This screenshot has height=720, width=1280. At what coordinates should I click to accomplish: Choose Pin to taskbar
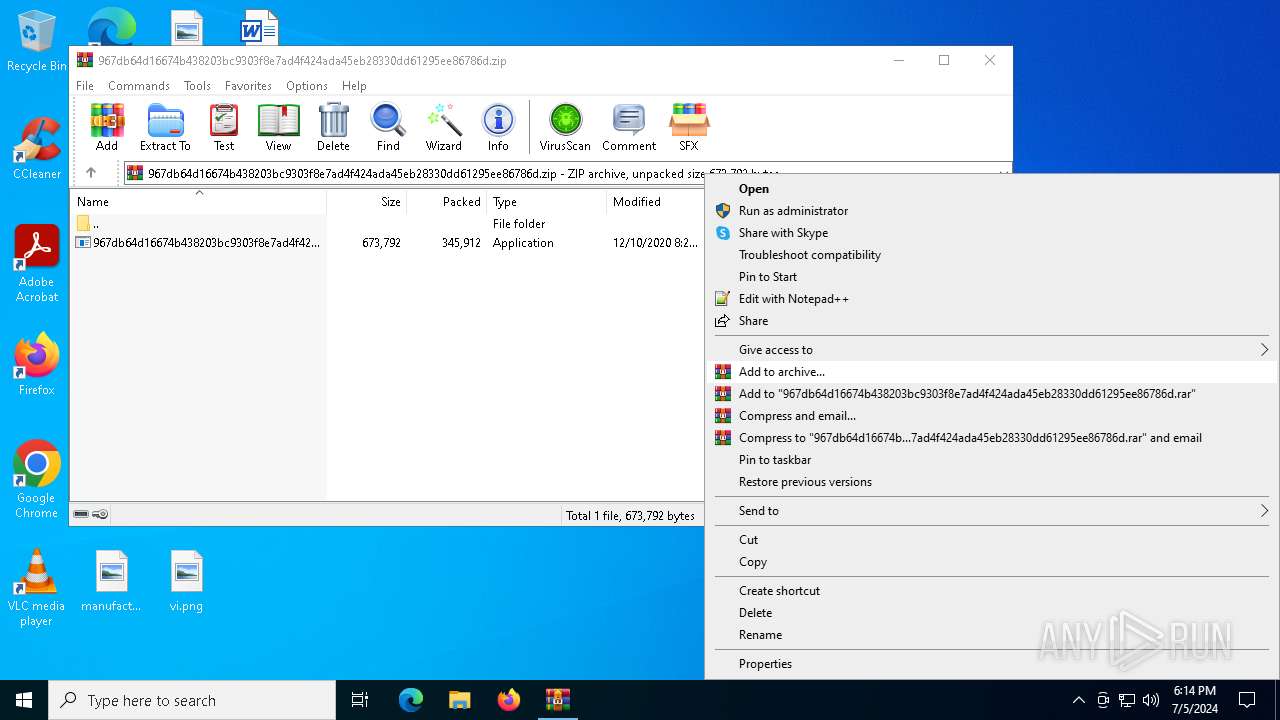pyautogui.click(x=992, y=459)
